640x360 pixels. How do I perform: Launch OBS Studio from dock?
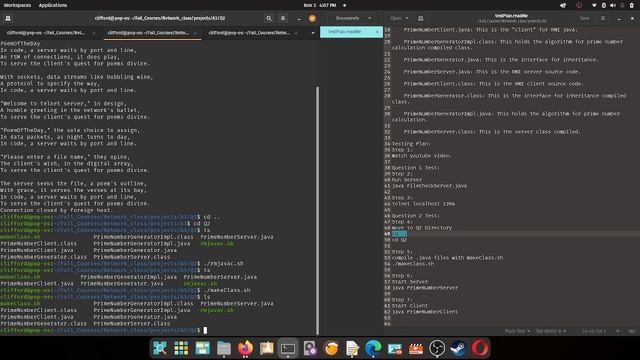coord(437,348)
